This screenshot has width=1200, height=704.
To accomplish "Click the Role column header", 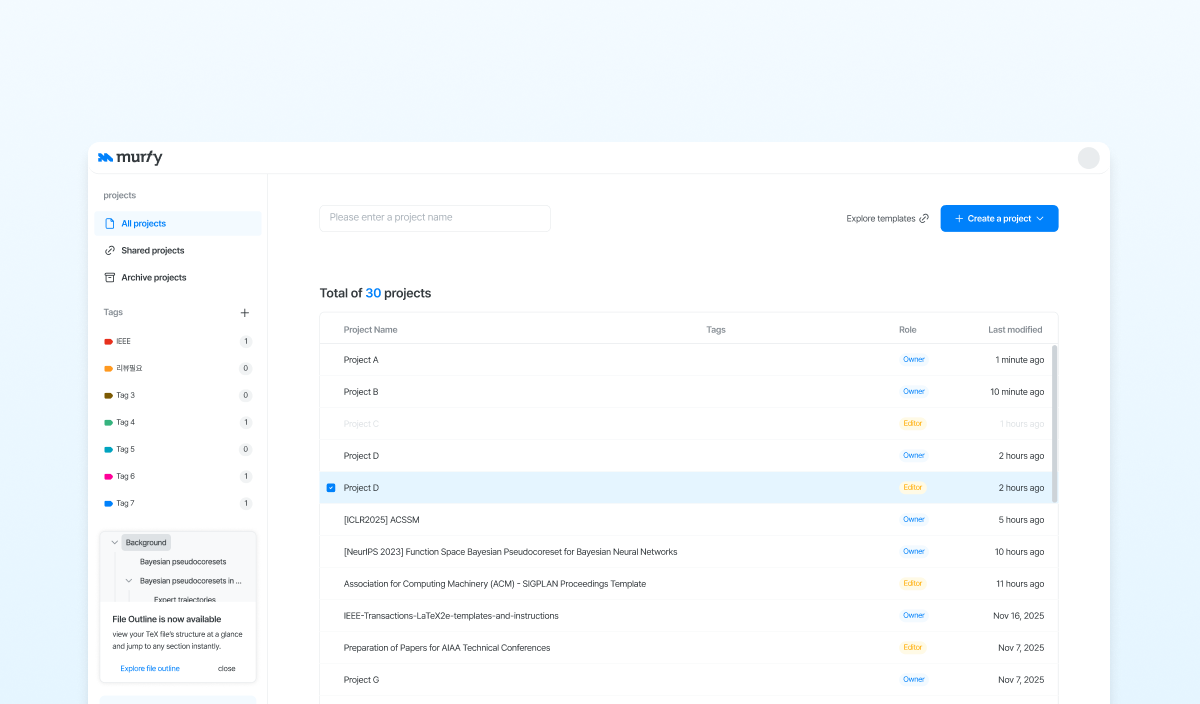I will [907, 330].
